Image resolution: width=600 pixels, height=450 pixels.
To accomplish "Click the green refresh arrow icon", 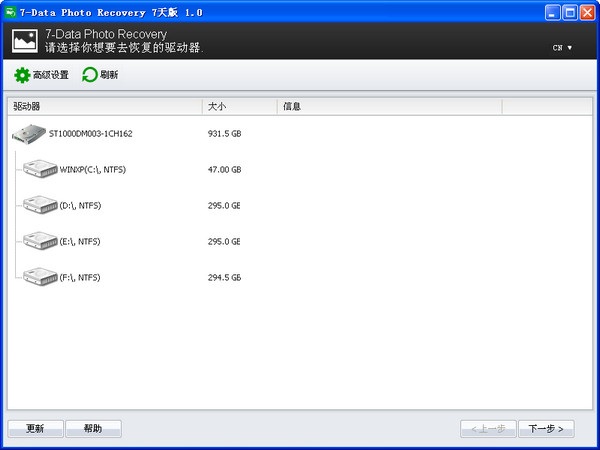I will coord(90,75).
